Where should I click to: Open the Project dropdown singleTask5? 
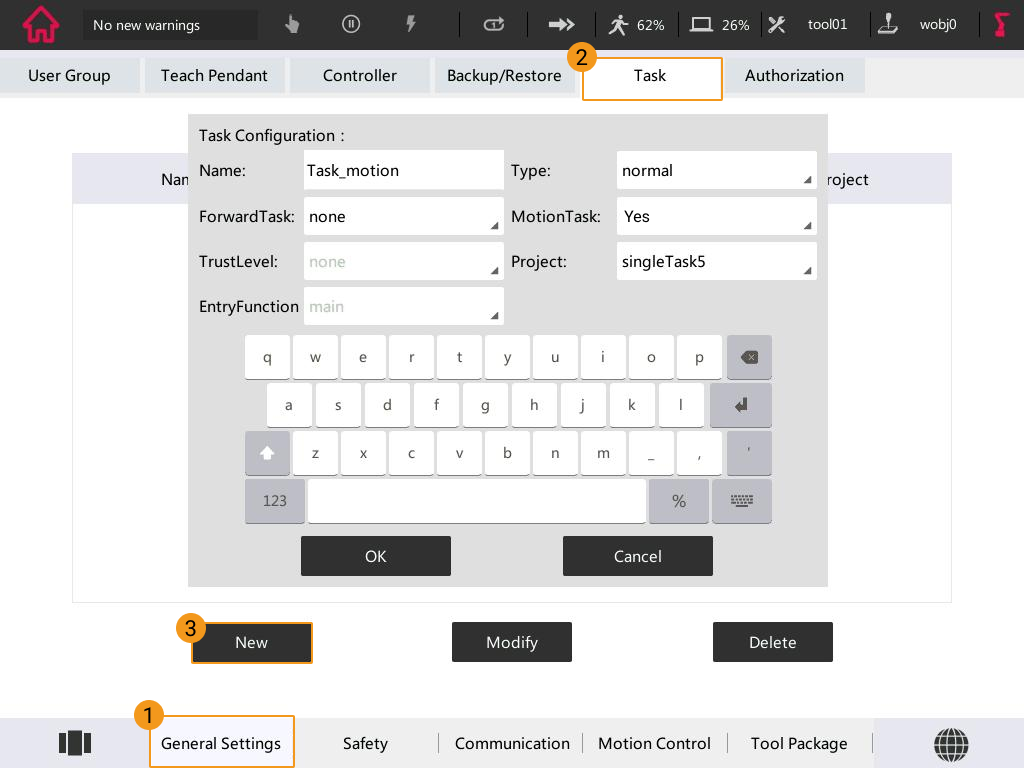(717, 262)
